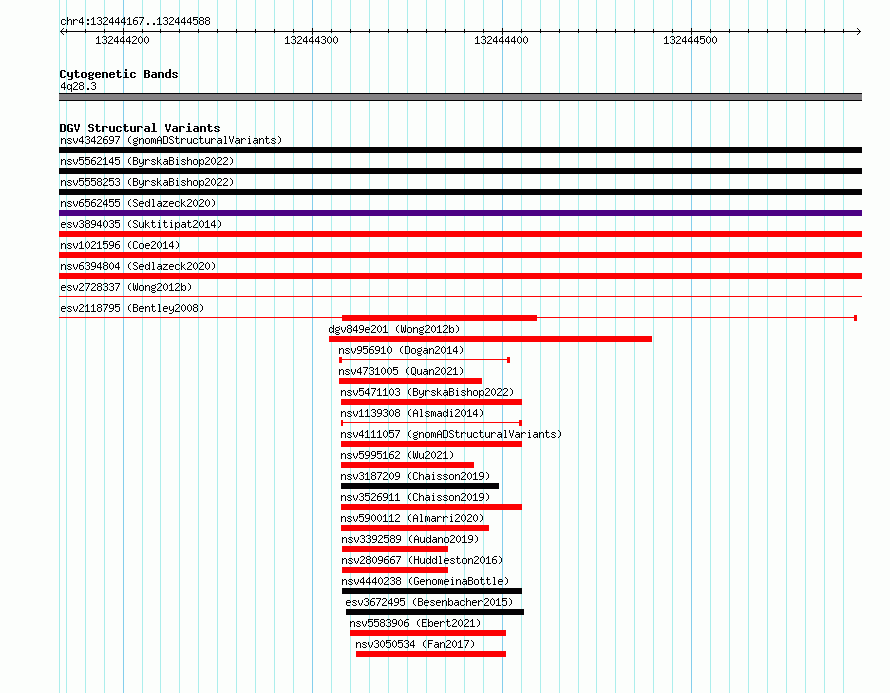This screenshot has width=890, height=693.
Task: Click the gray 4q28.3 cytogenetic band bar
Action: pos(460,97)
